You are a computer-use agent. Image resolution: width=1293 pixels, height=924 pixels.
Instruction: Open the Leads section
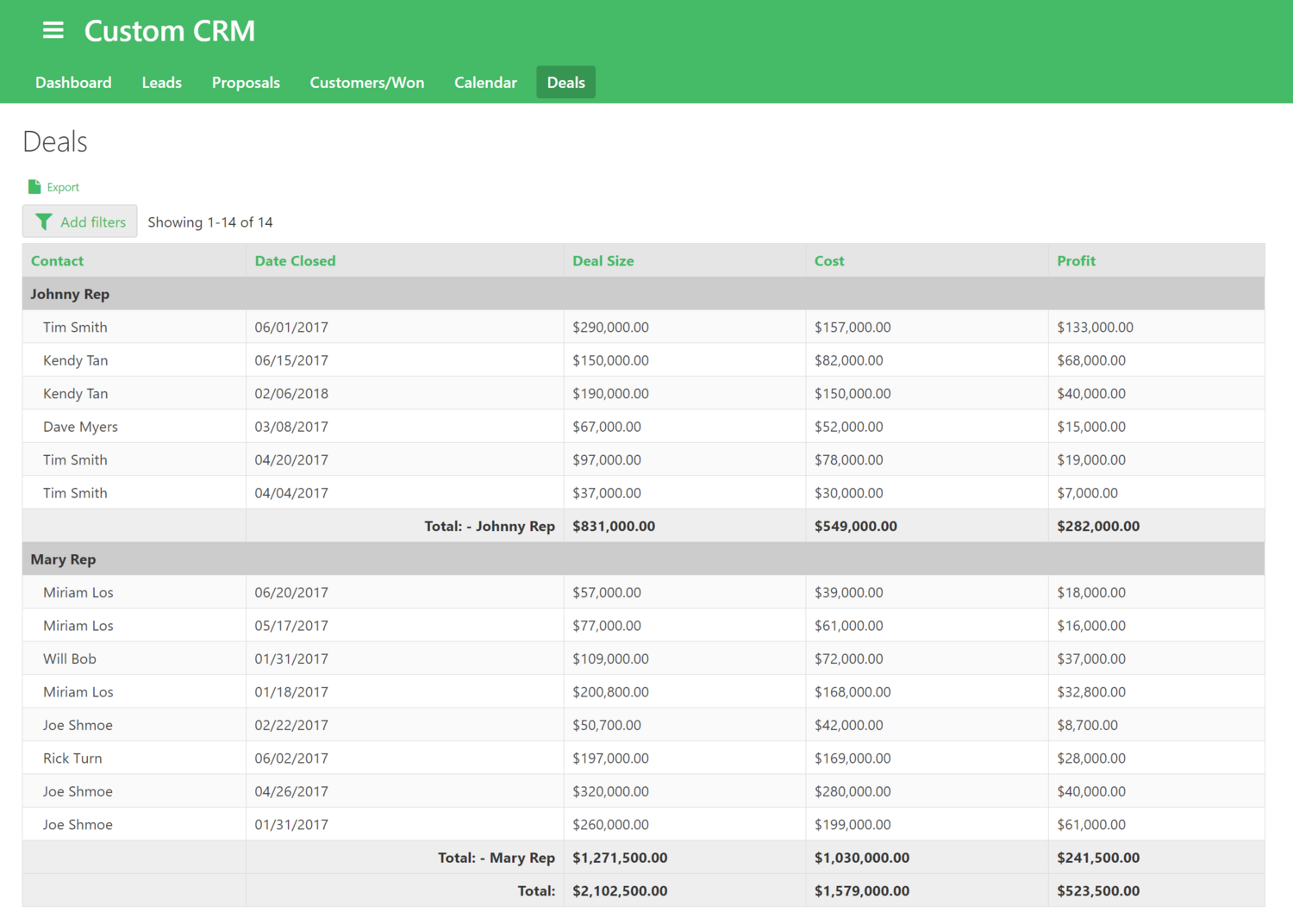pos(161,82)
